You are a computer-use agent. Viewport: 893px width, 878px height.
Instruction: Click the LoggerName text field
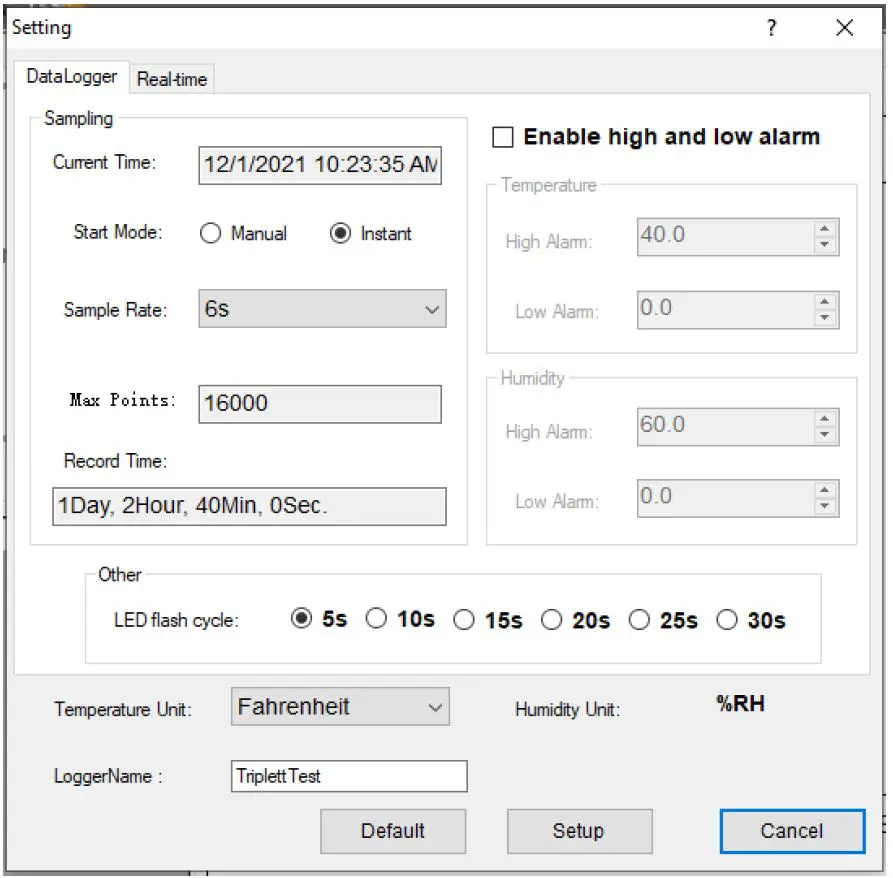[349, 776]
